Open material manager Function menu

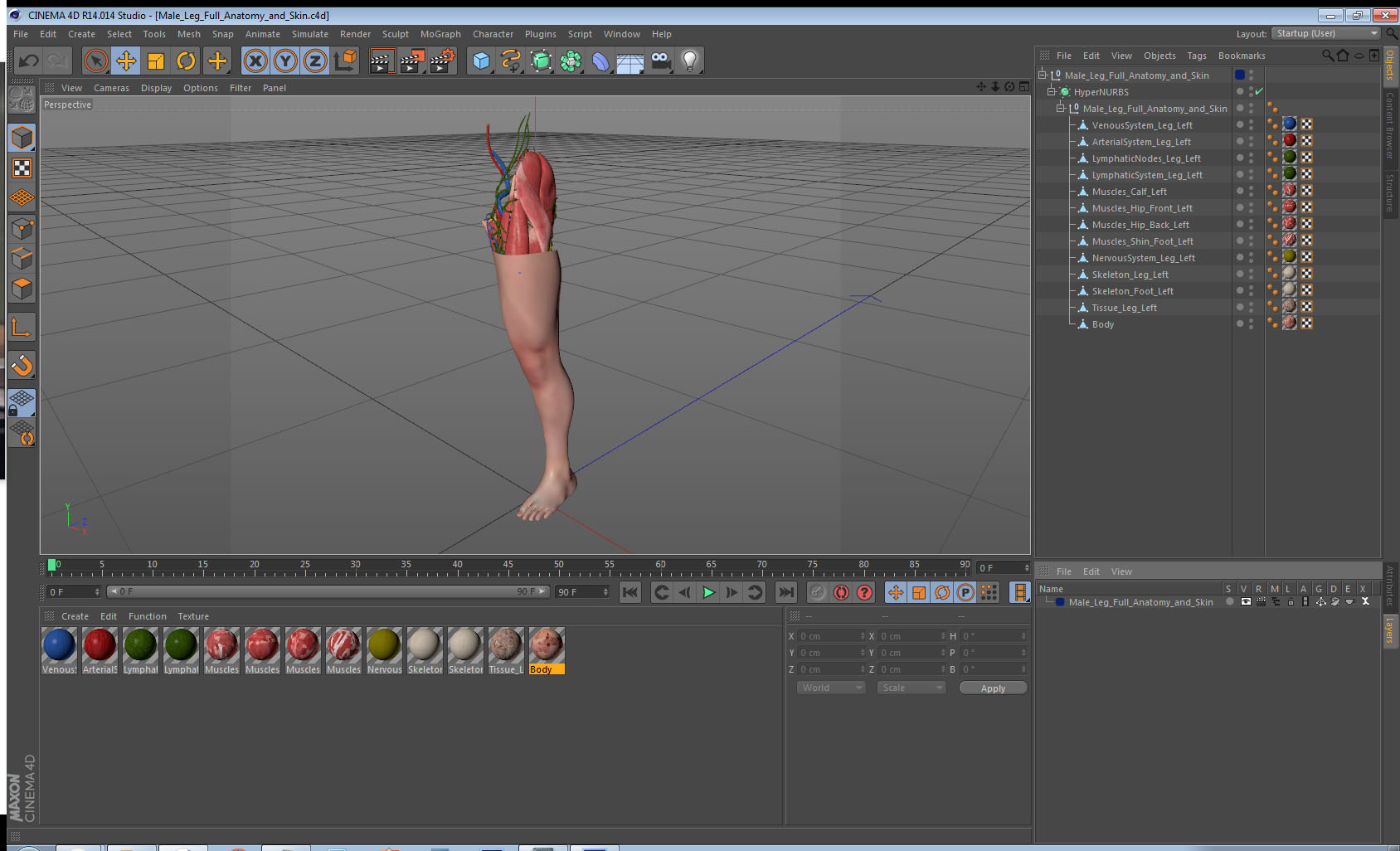click(148, 616)
